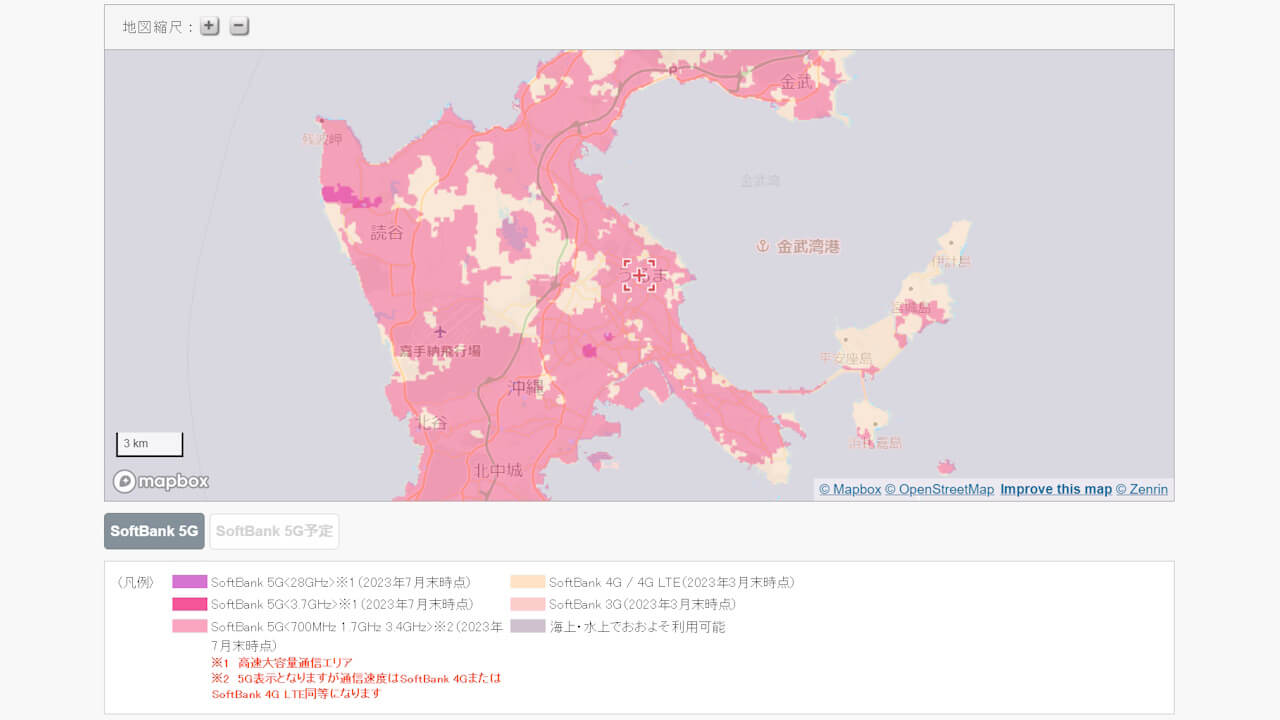
Task: Open the © Zenrin link
Action: pyautogui.click(x=1141, y=489)
